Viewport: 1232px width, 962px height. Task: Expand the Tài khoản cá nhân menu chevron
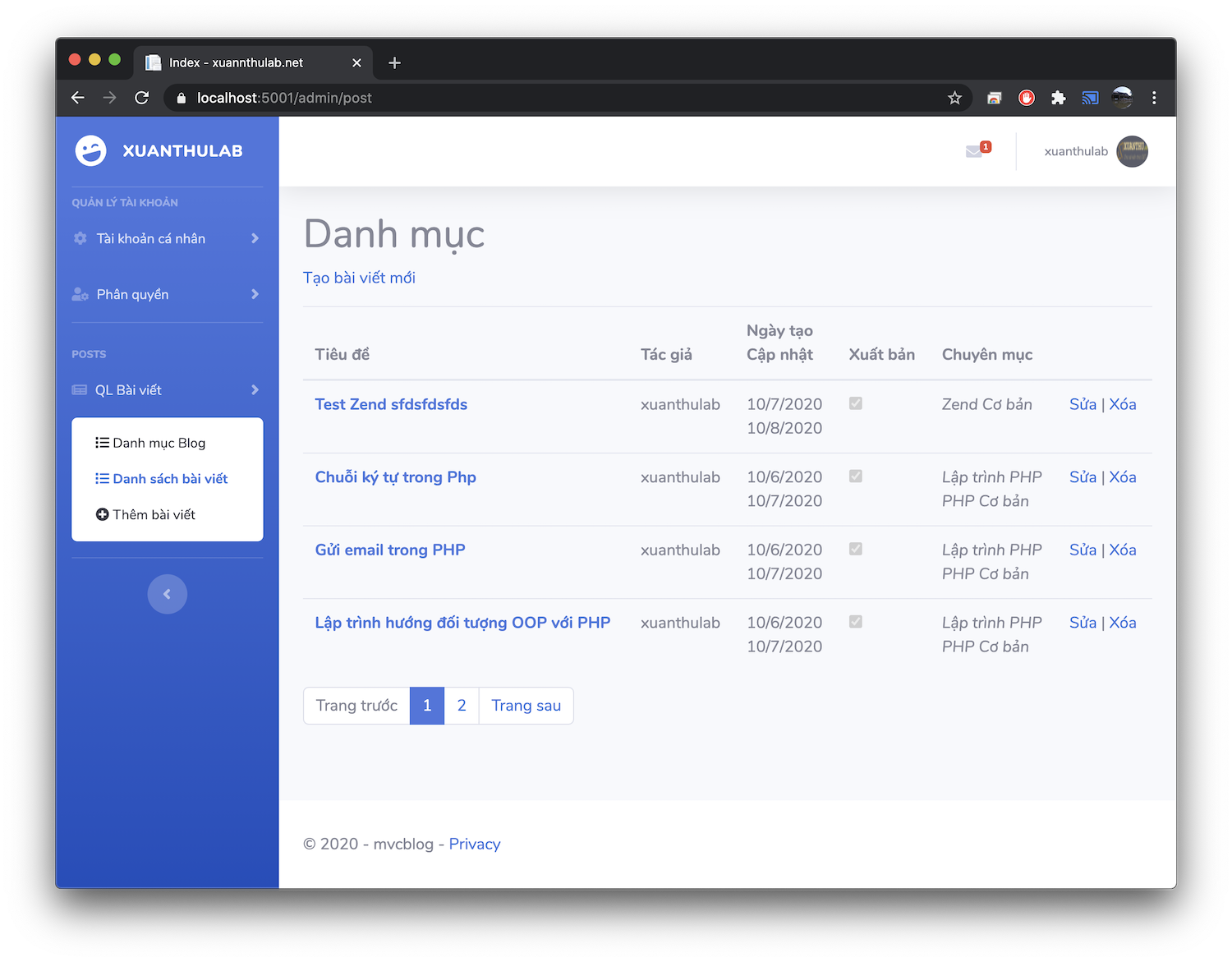point(255,238)
